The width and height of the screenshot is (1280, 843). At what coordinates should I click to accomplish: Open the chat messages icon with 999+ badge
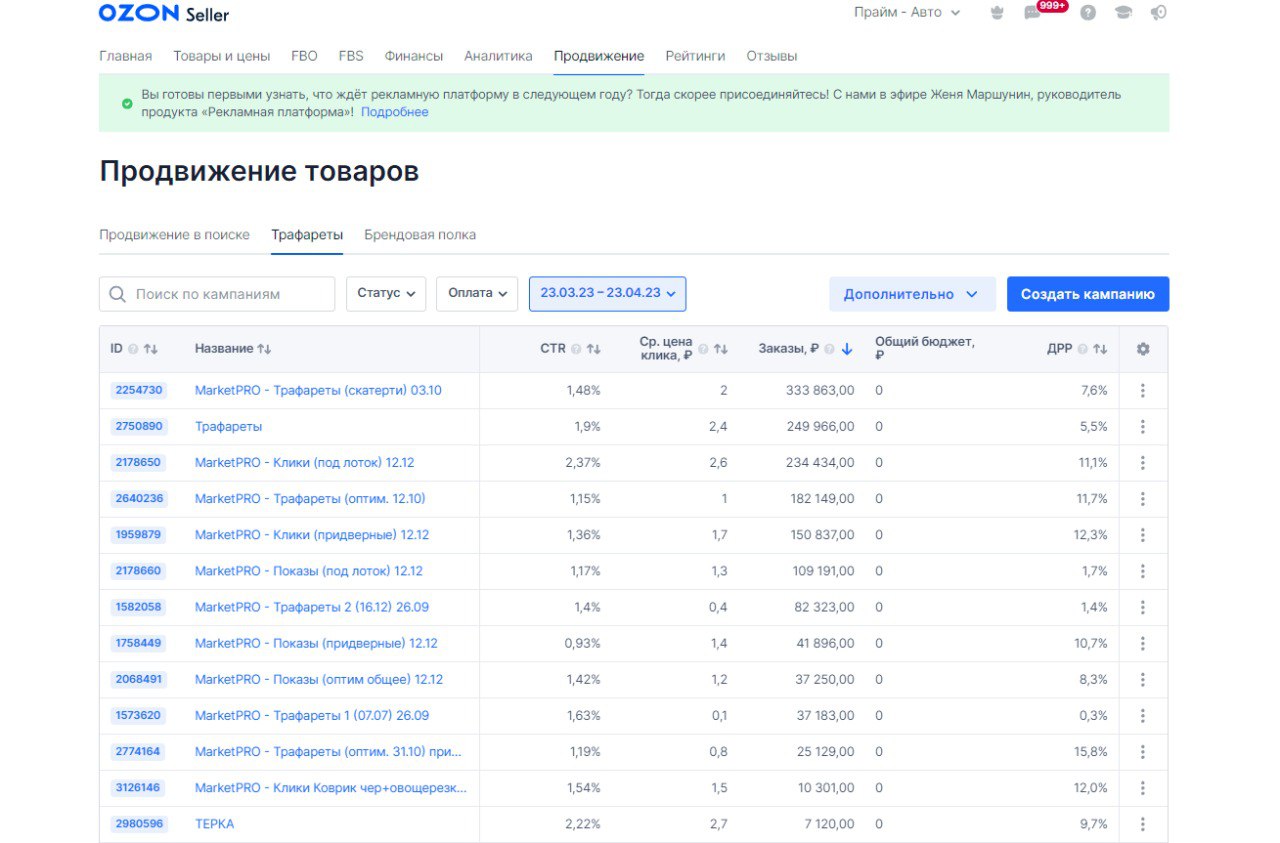coord(1033,13)
